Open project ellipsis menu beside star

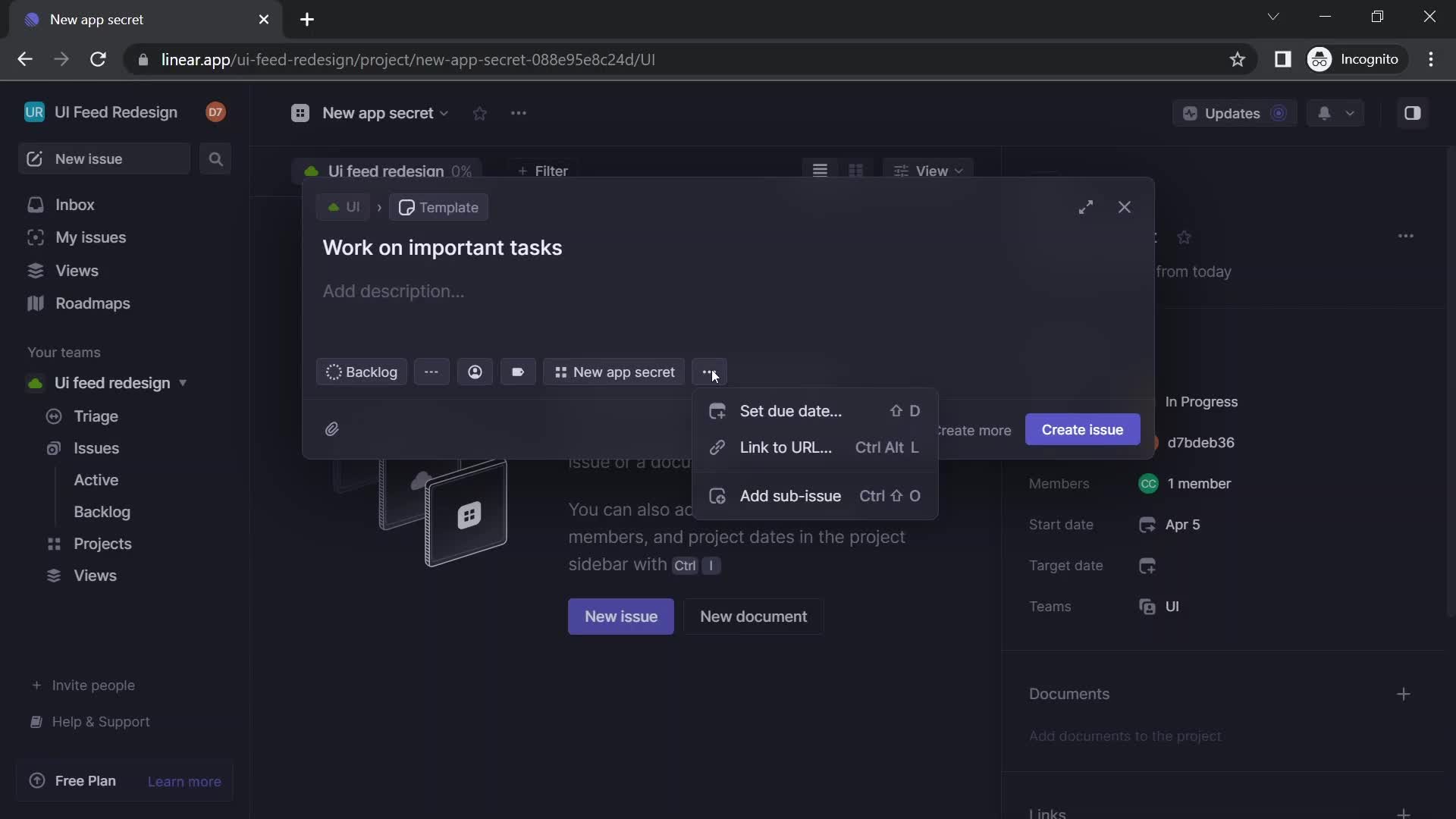tap(519, 114)
